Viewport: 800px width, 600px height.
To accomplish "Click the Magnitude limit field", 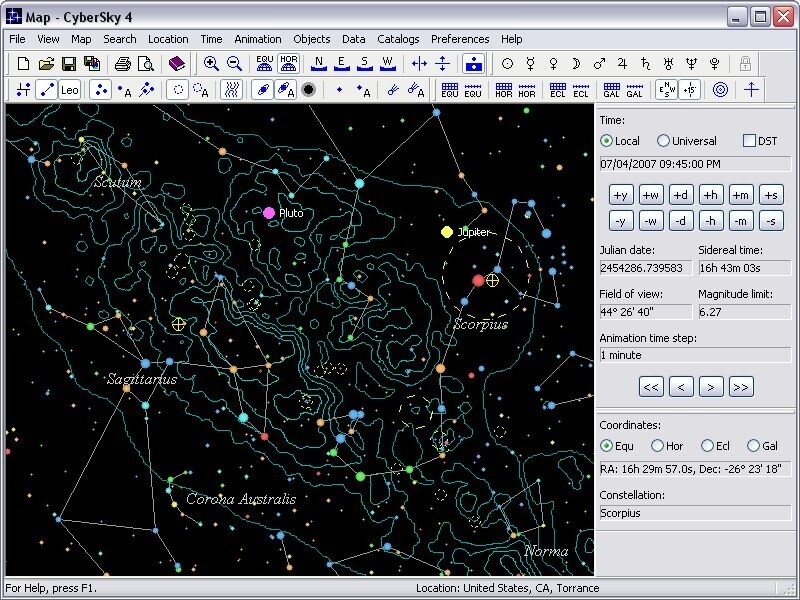I will (744, 312).
